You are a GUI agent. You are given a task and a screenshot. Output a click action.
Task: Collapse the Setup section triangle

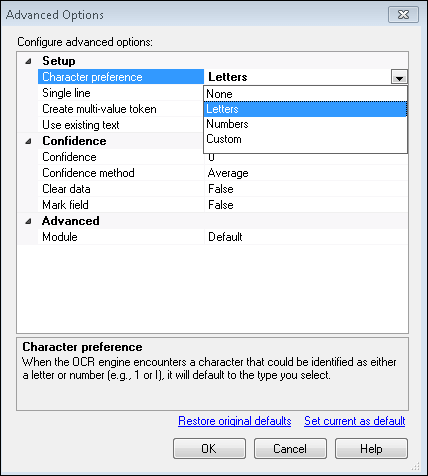[x=28, y=61]
